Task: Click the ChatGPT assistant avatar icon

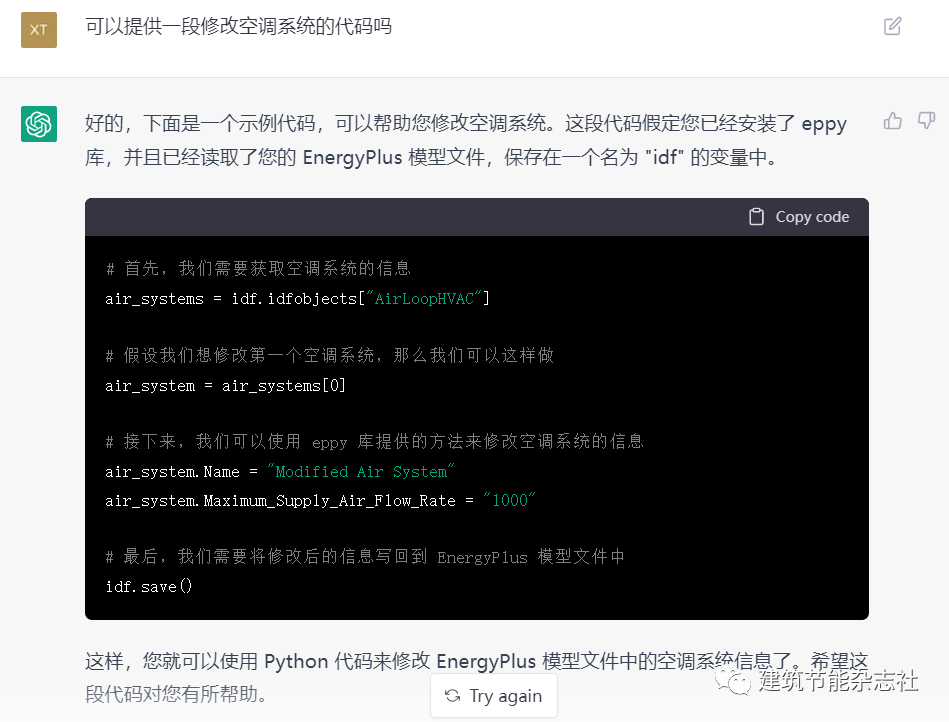Action: point(38,124)
